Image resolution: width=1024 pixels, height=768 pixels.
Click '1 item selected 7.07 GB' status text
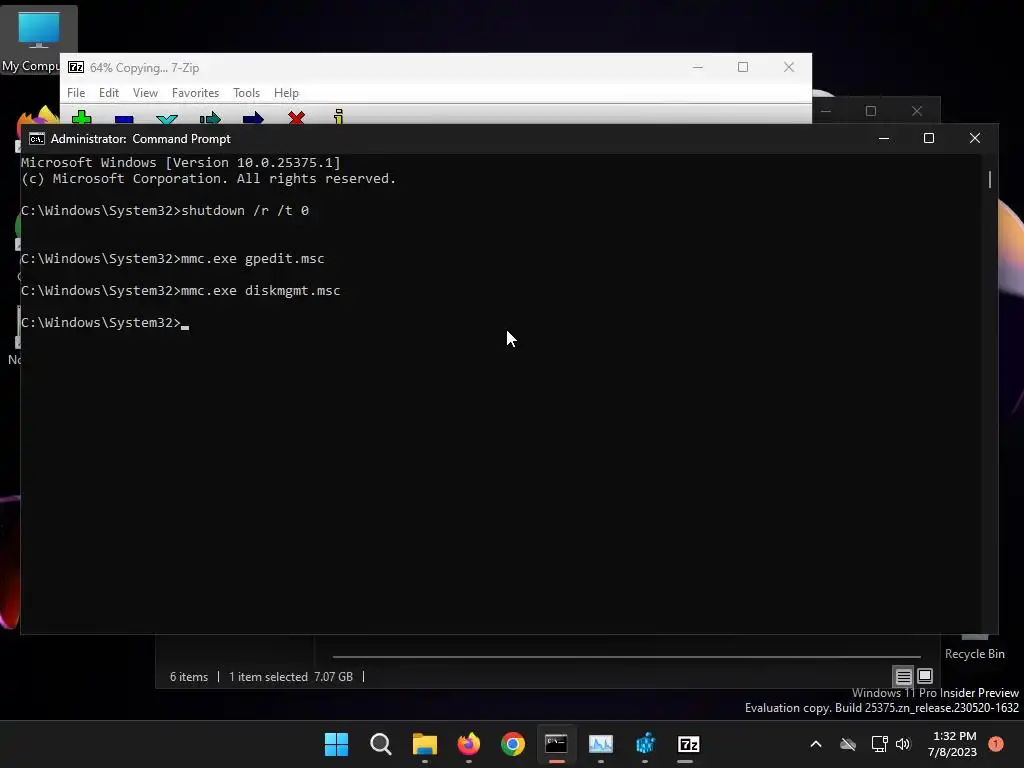tap(291, 677)
